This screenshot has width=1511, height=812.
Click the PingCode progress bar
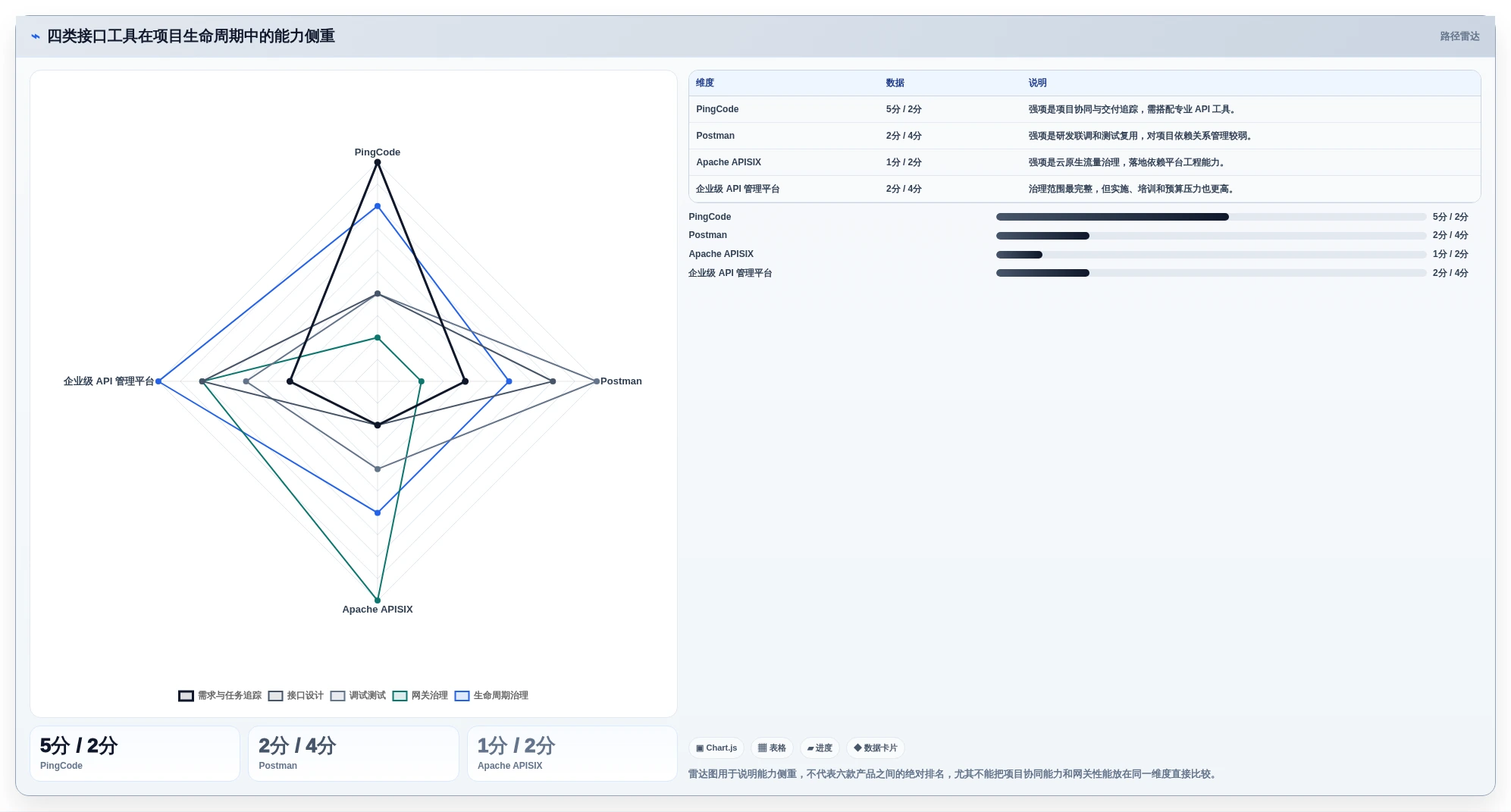click(1211, 217)
